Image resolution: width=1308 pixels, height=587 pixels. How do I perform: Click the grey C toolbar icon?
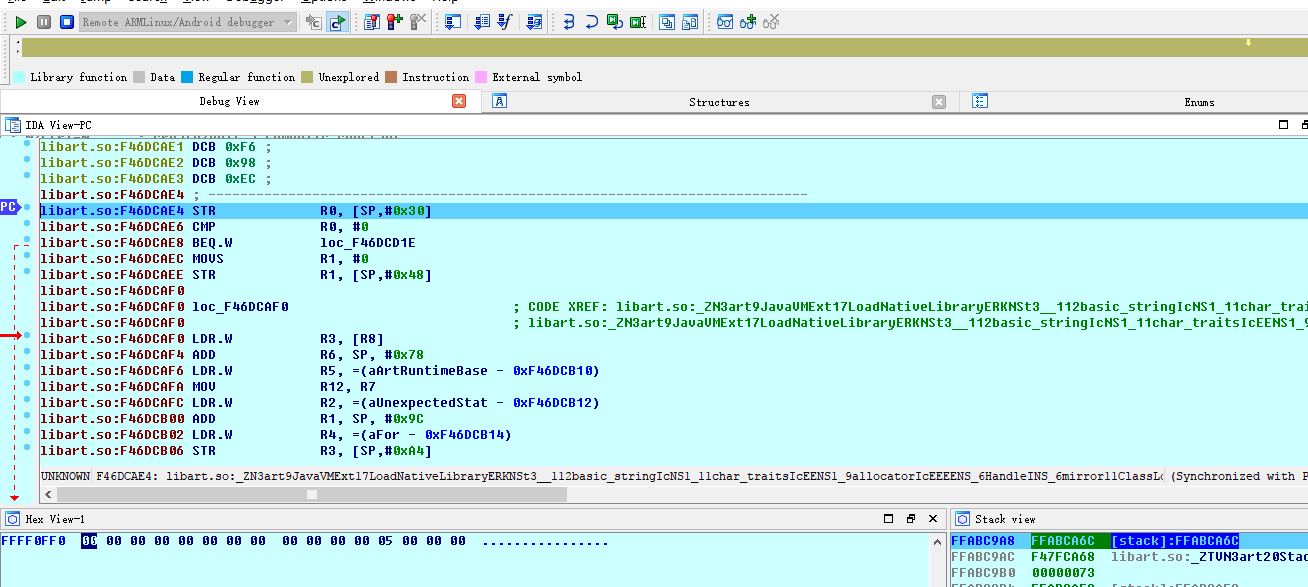[x=314, y=22]
